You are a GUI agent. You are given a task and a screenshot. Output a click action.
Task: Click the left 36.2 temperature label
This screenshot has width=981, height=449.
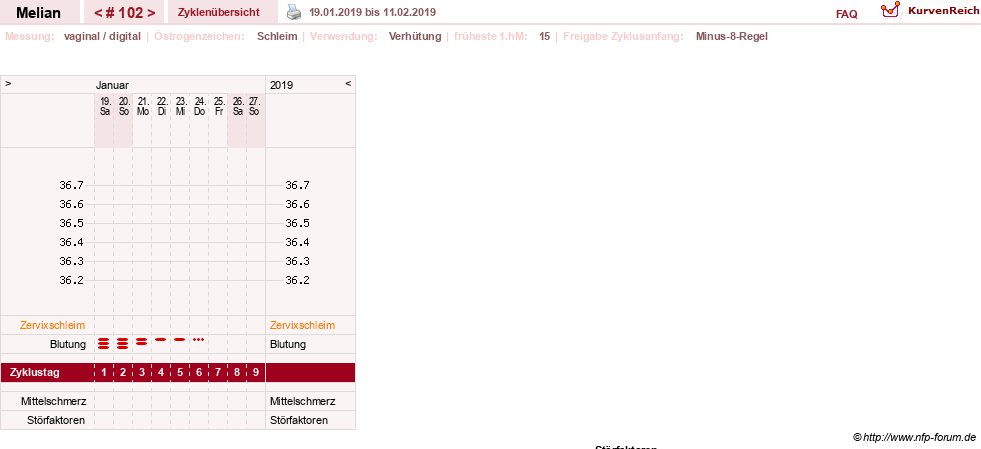point(71,280)
